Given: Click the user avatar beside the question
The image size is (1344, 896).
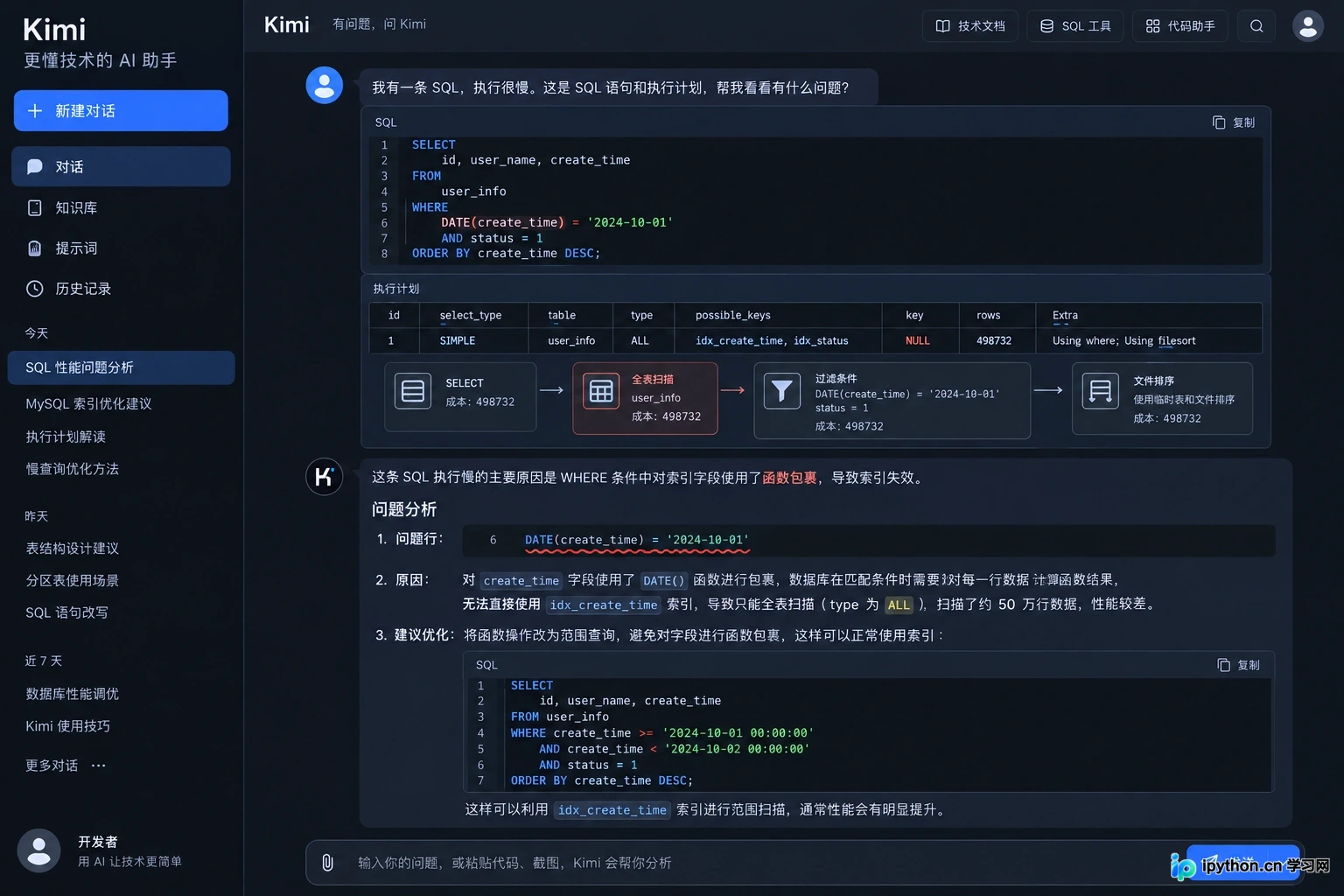Looking at the screenshot, I should tap(324, 86).
